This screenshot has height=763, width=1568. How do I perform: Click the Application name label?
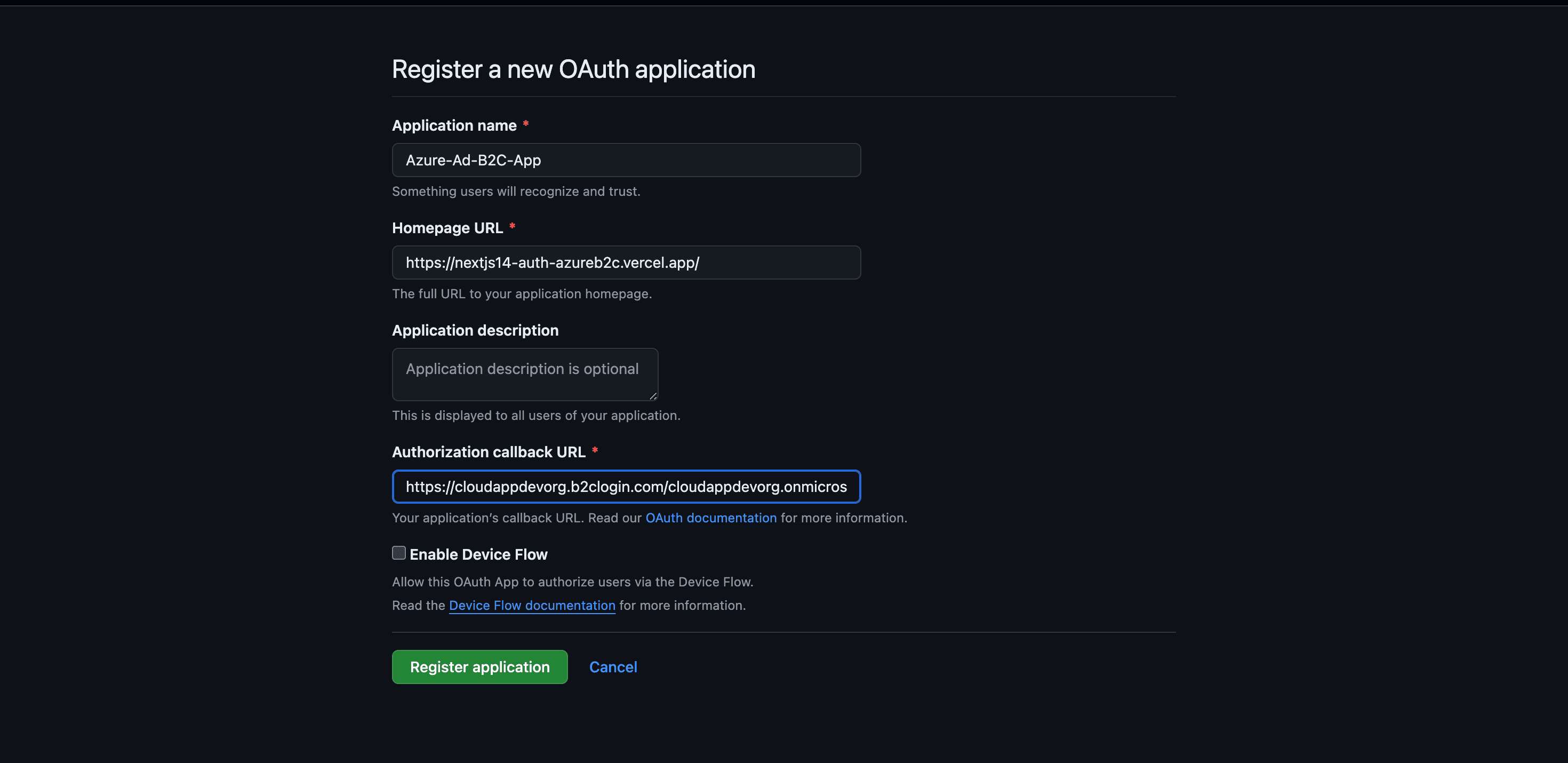(454, 125)
